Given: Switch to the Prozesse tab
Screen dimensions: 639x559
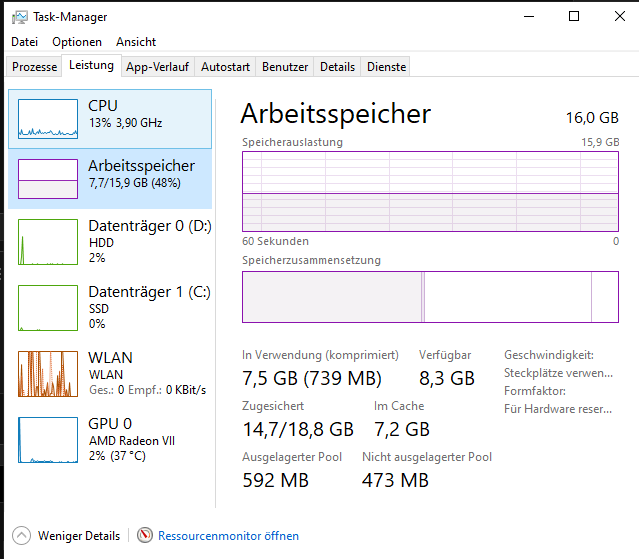Looking at the screenshot, I should point(35,67).
